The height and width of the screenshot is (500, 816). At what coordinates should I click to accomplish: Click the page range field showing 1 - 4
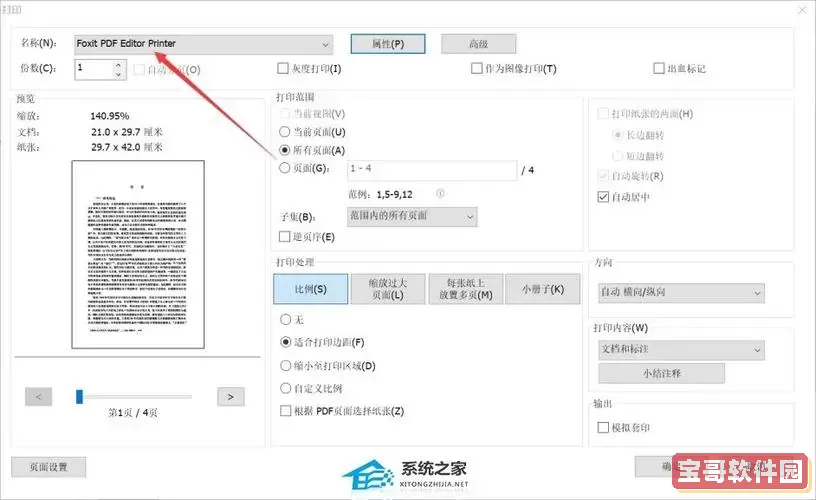pyautogui.click(x=432, y=170)
